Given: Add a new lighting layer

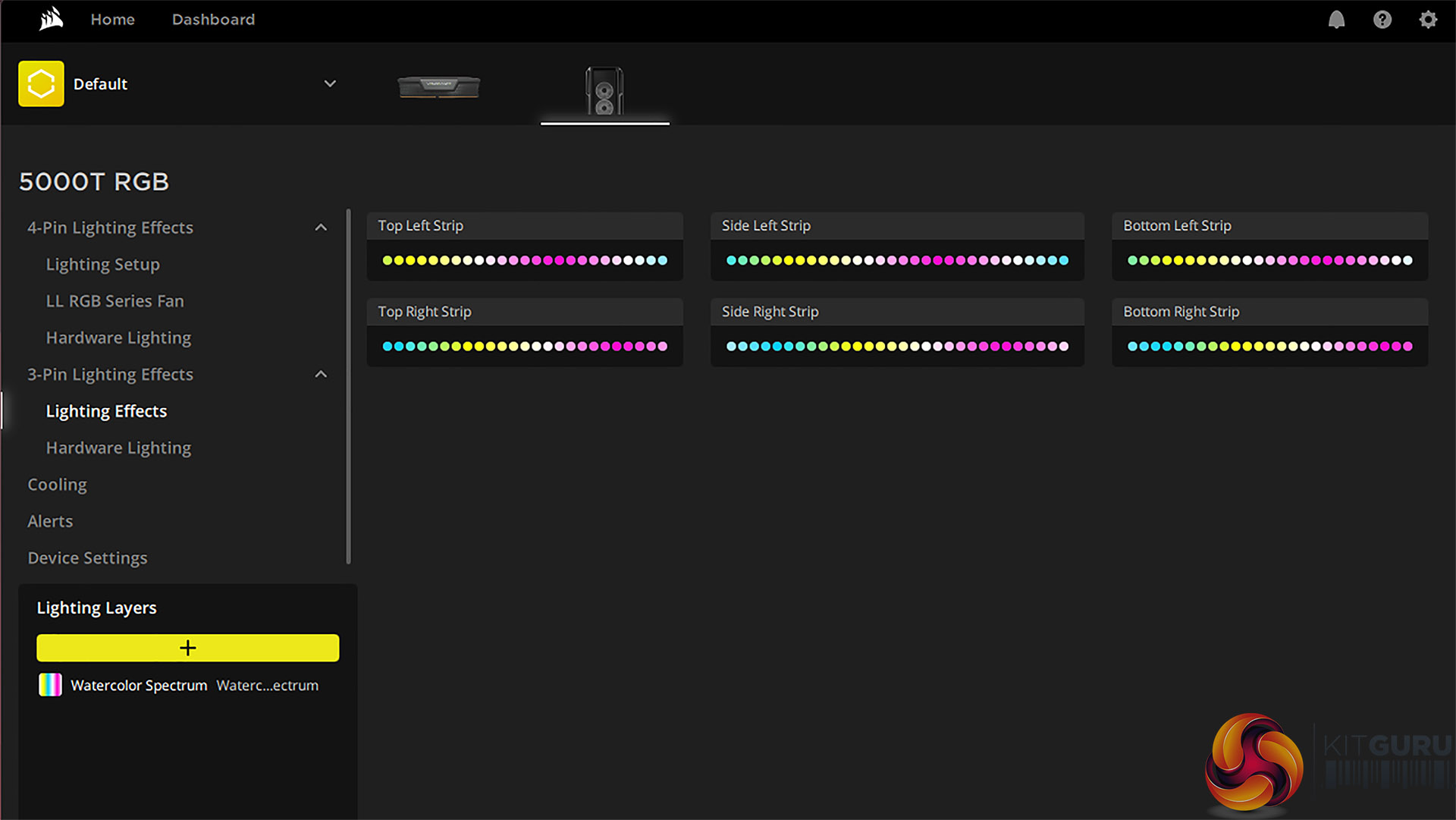Looking at the screenshot, I should [x=187, y=648].
